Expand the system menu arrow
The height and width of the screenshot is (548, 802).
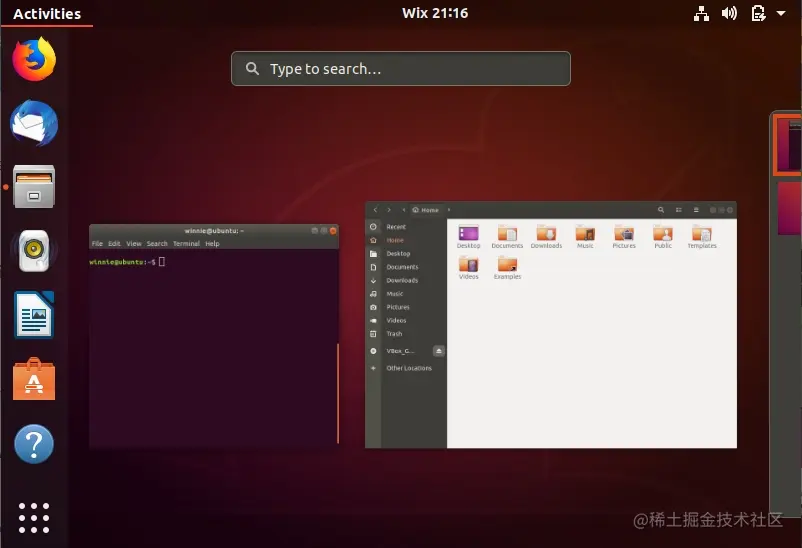coord(781,13)
